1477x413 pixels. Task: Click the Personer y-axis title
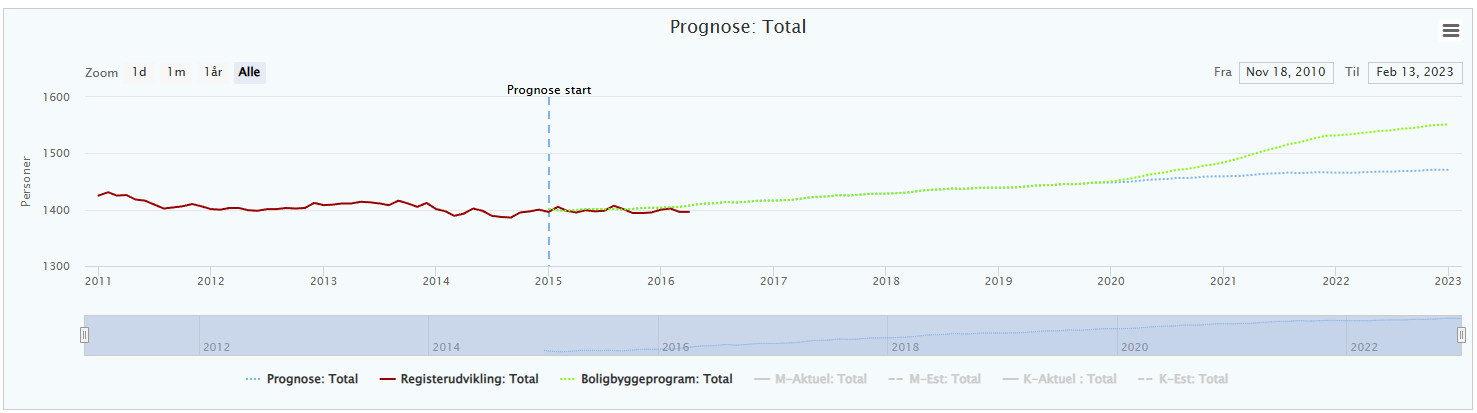coord(26,181)
